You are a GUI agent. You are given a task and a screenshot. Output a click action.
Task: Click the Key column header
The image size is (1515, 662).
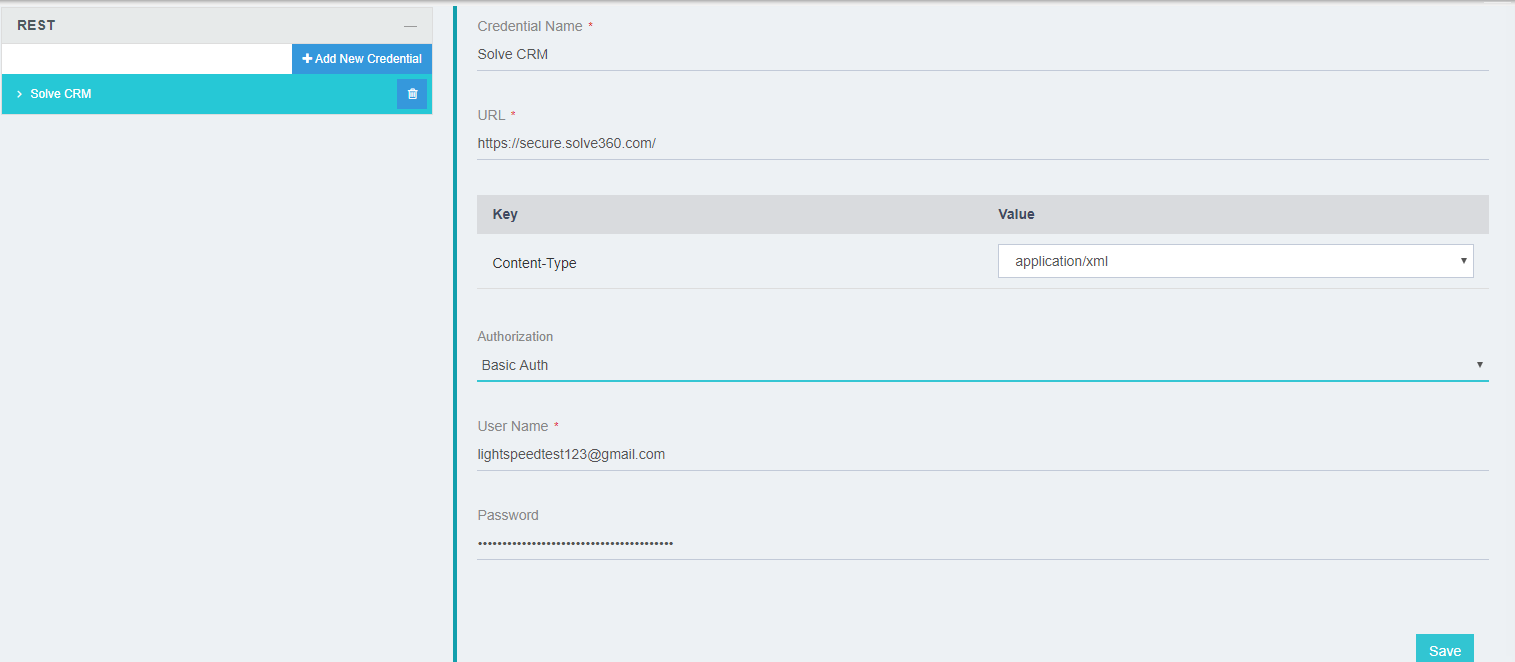coord(505,214)
